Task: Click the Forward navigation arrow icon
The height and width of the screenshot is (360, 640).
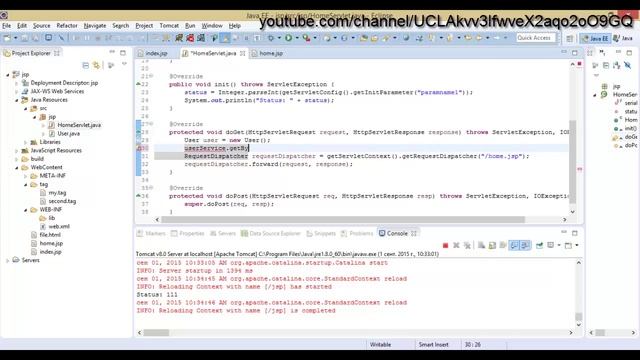Action: 497,38
